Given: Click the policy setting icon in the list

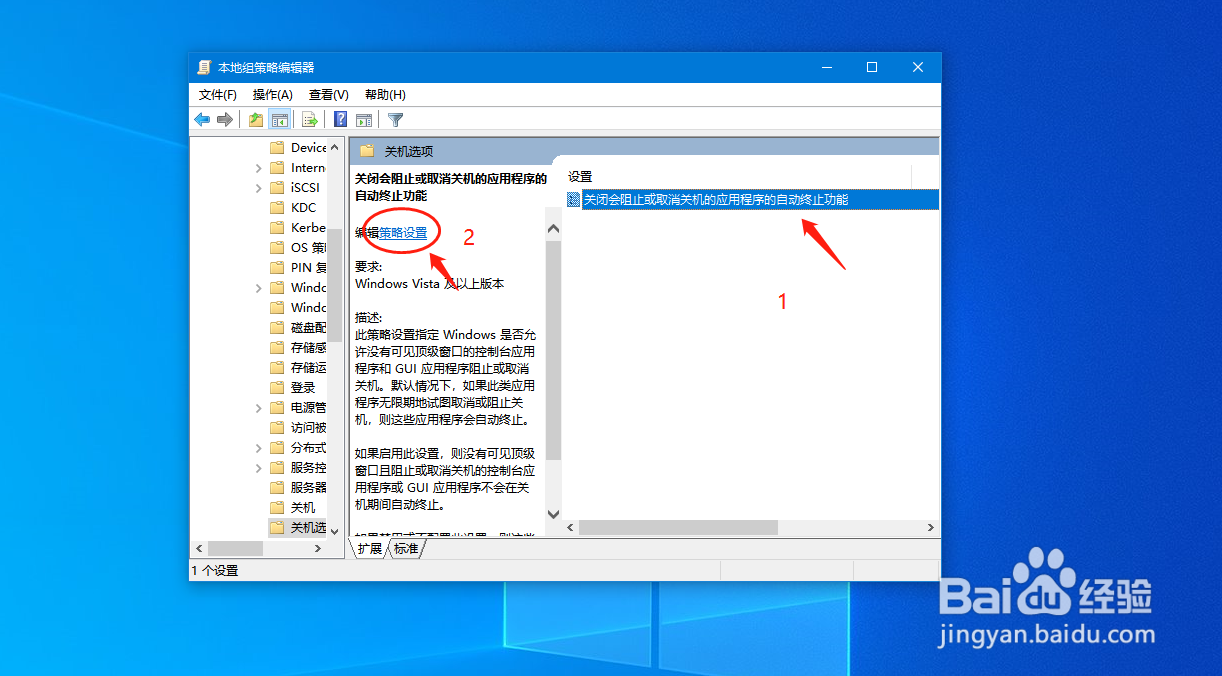Looking at the screenshot, I should 574,200.
